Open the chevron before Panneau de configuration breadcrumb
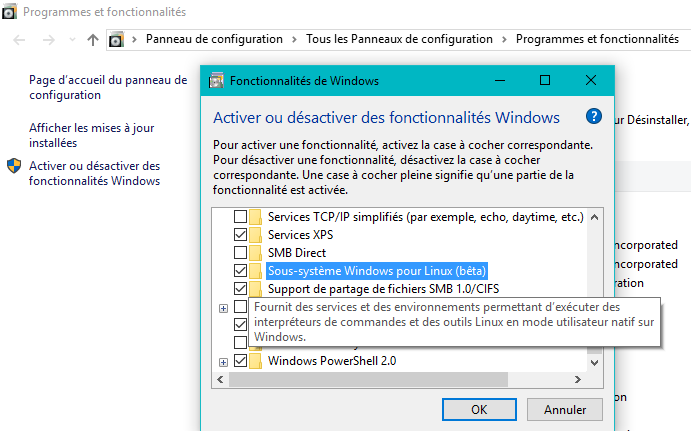 pos(134,40)
